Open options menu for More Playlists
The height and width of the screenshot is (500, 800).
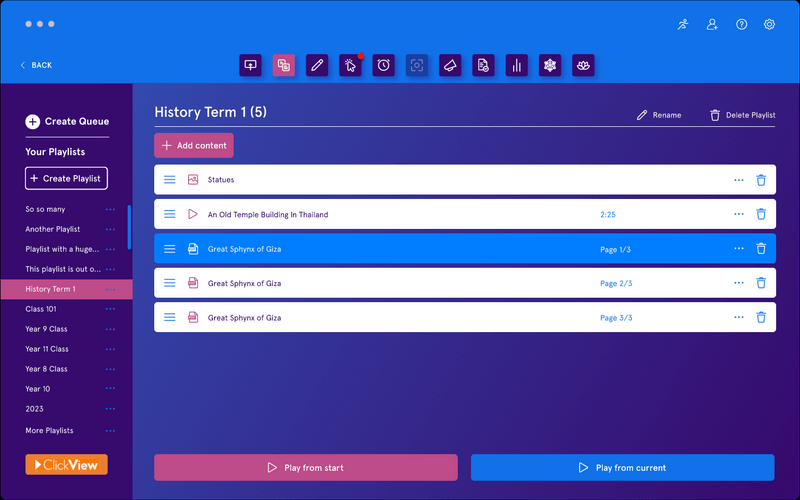click(110, 431)
